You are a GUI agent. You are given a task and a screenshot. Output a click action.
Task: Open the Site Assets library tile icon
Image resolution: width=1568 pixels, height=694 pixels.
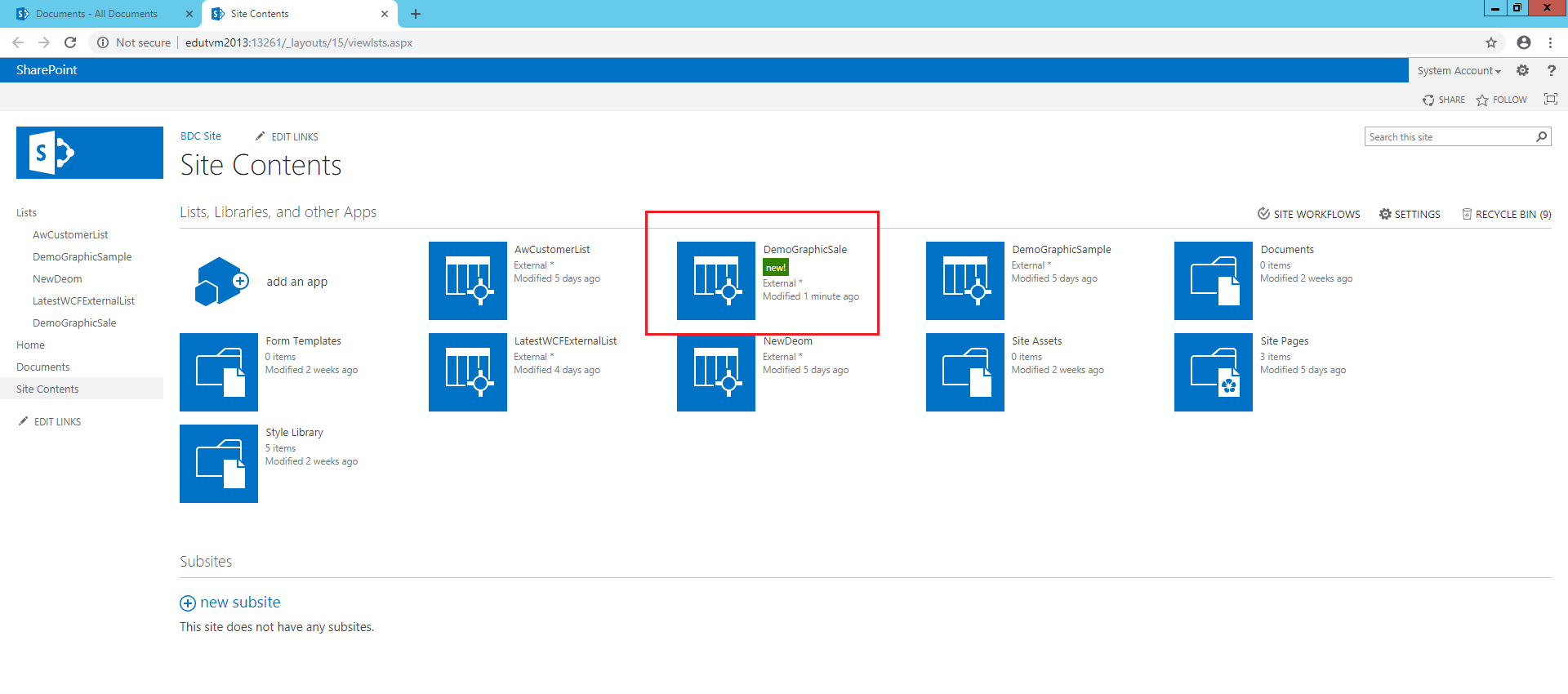965,372
